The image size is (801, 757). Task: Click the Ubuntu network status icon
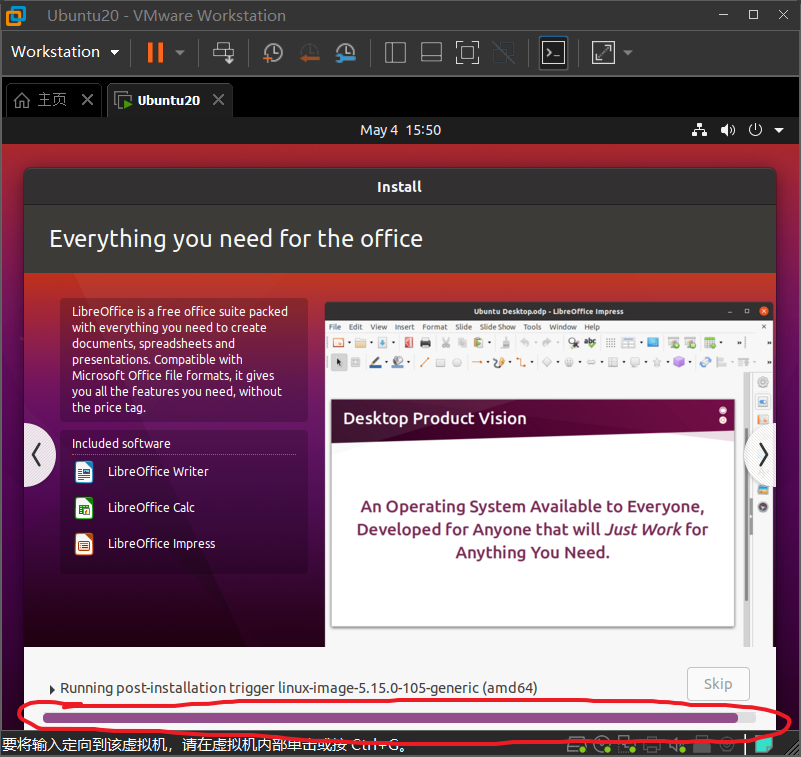[699, 130]
